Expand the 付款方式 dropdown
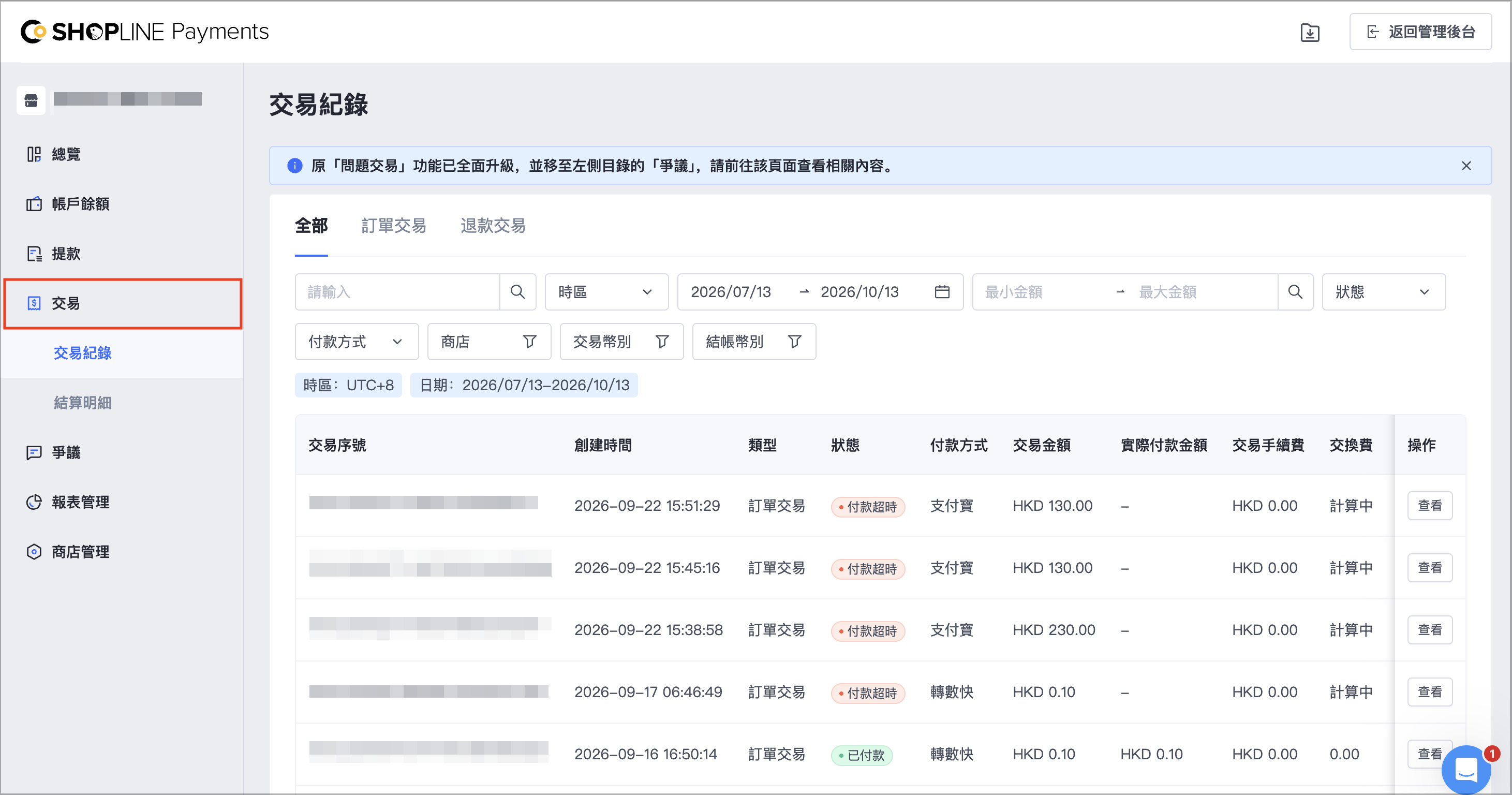This screenshot has width=1512, height=795. coord(357,342)
